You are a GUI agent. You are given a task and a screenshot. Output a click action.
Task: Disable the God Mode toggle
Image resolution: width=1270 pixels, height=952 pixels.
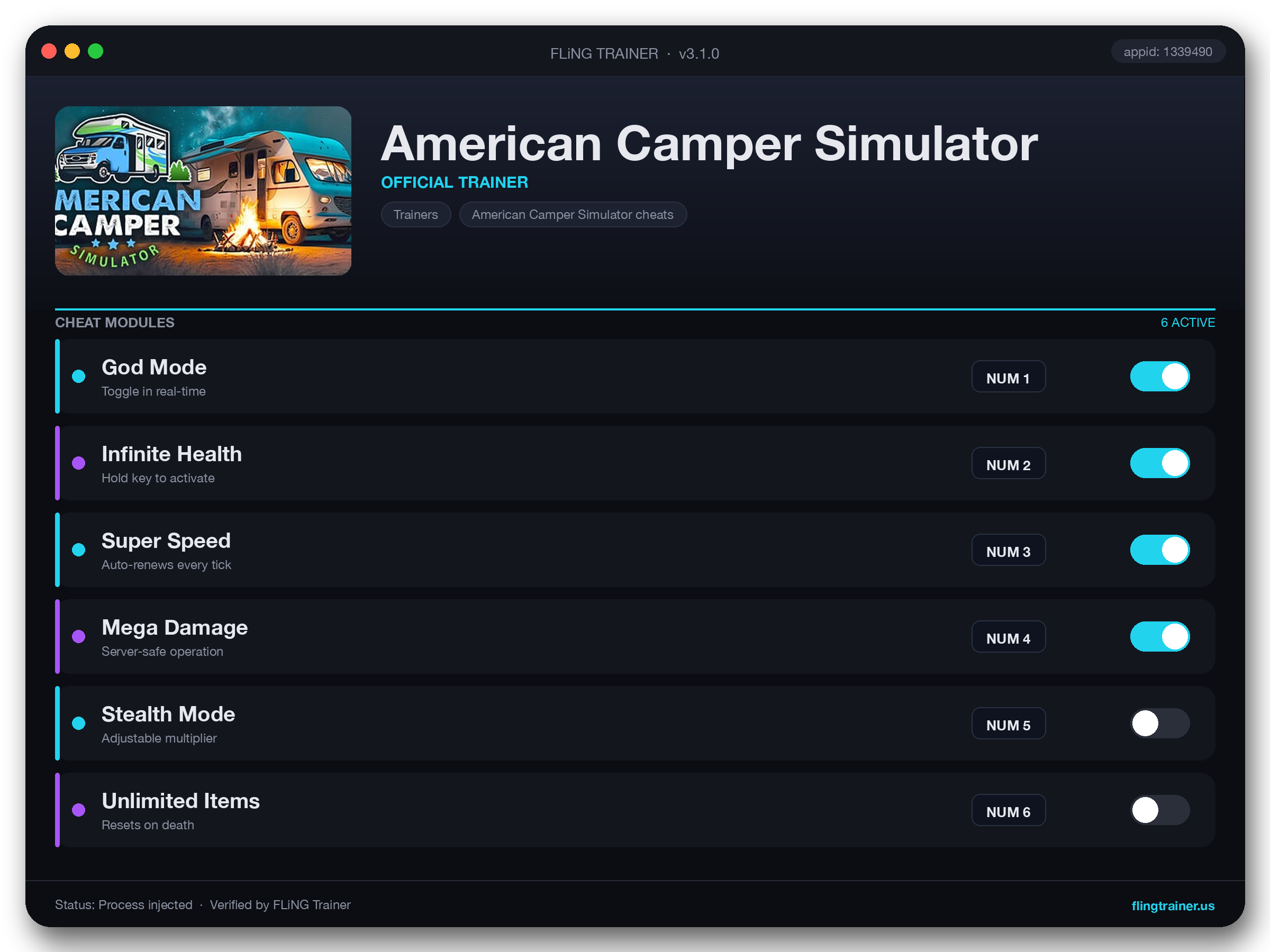(x=1160, y=377)
